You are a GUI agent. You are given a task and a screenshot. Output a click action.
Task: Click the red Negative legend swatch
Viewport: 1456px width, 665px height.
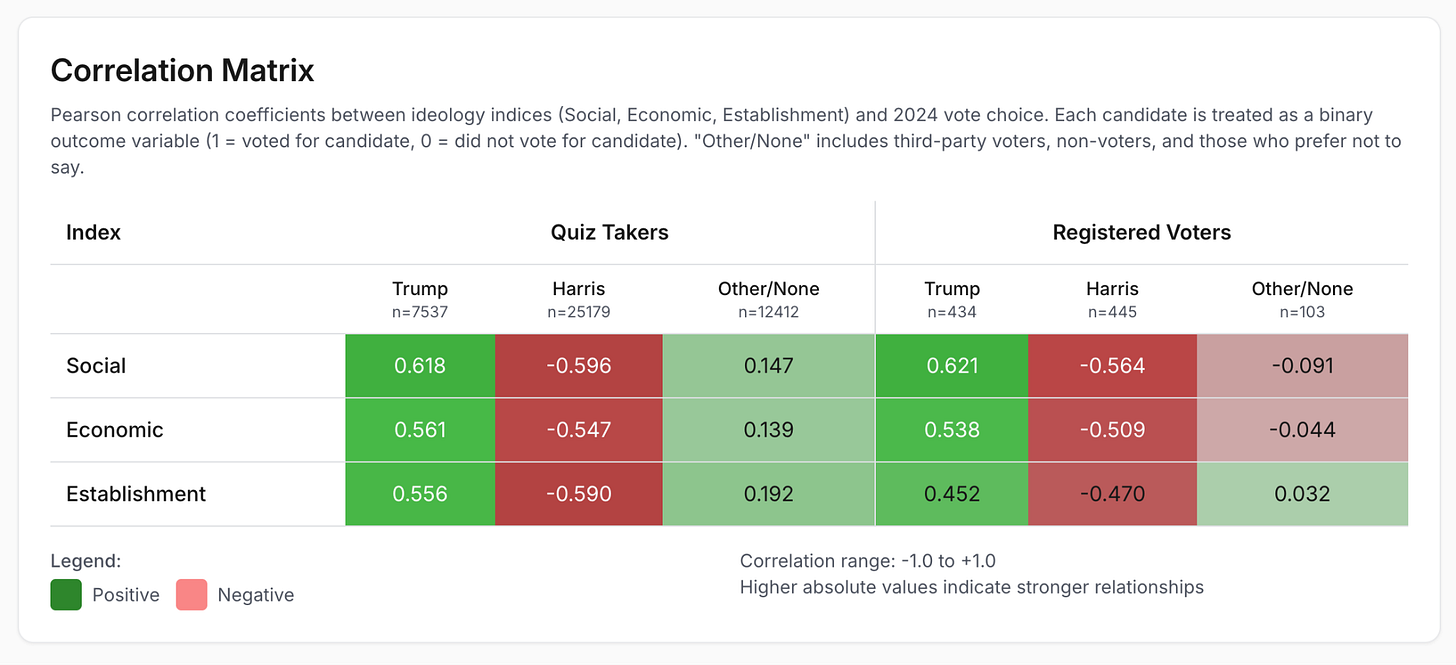(x=191, y=594)
